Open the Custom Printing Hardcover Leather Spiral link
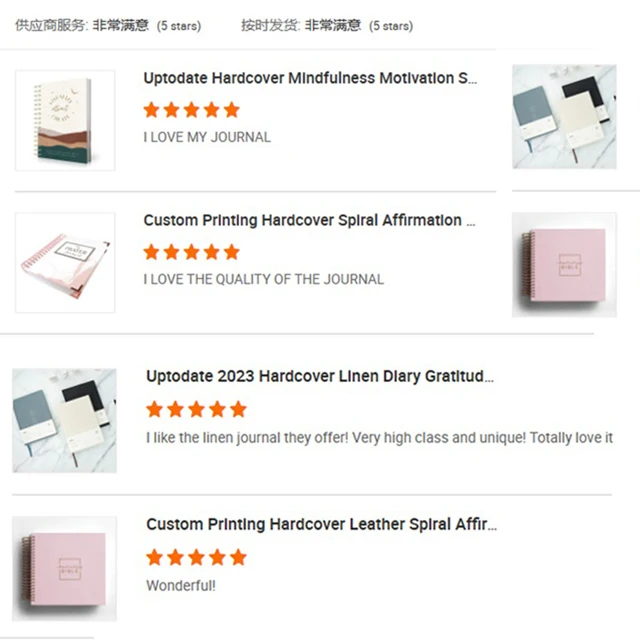 tap(321, 524)
